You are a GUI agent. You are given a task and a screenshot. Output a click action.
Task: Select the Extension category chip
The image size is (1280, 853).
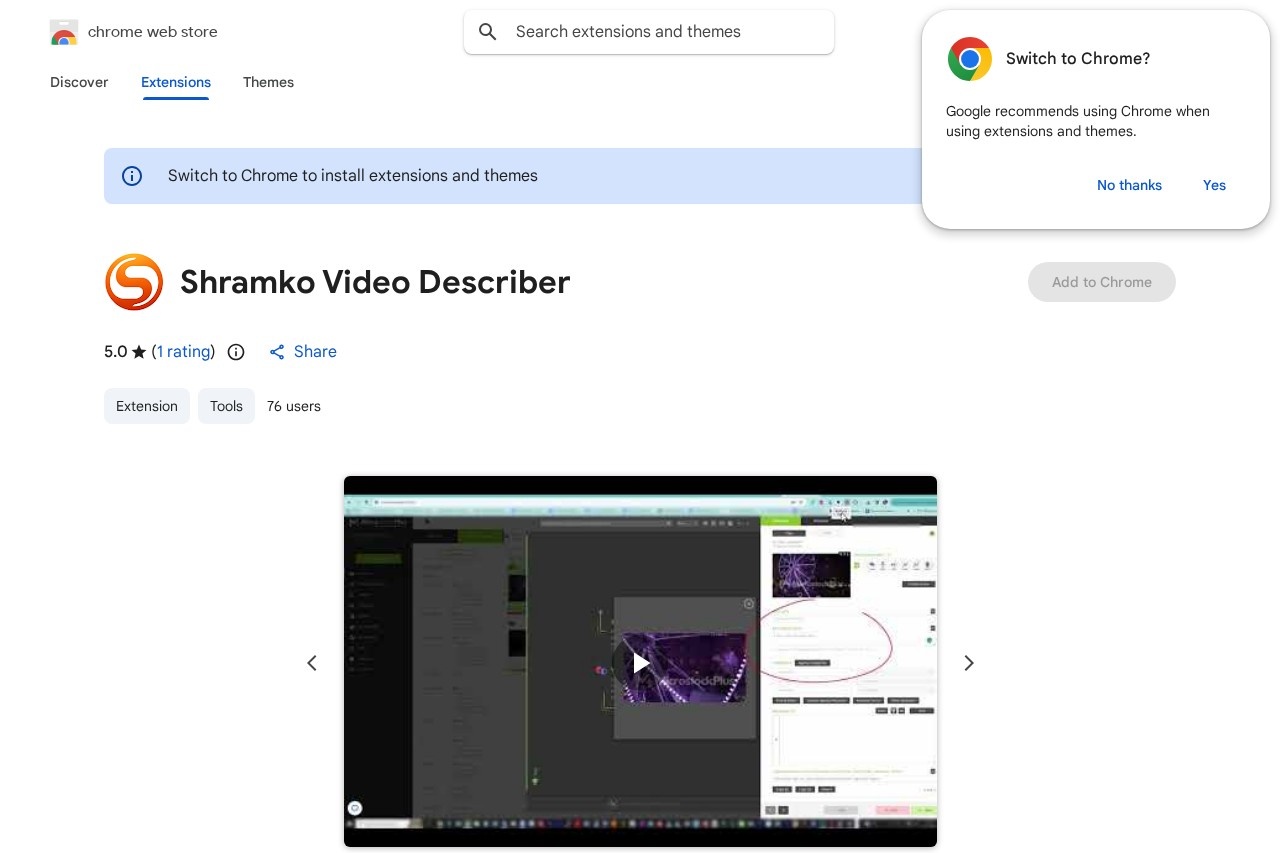(x=146, y=406)
